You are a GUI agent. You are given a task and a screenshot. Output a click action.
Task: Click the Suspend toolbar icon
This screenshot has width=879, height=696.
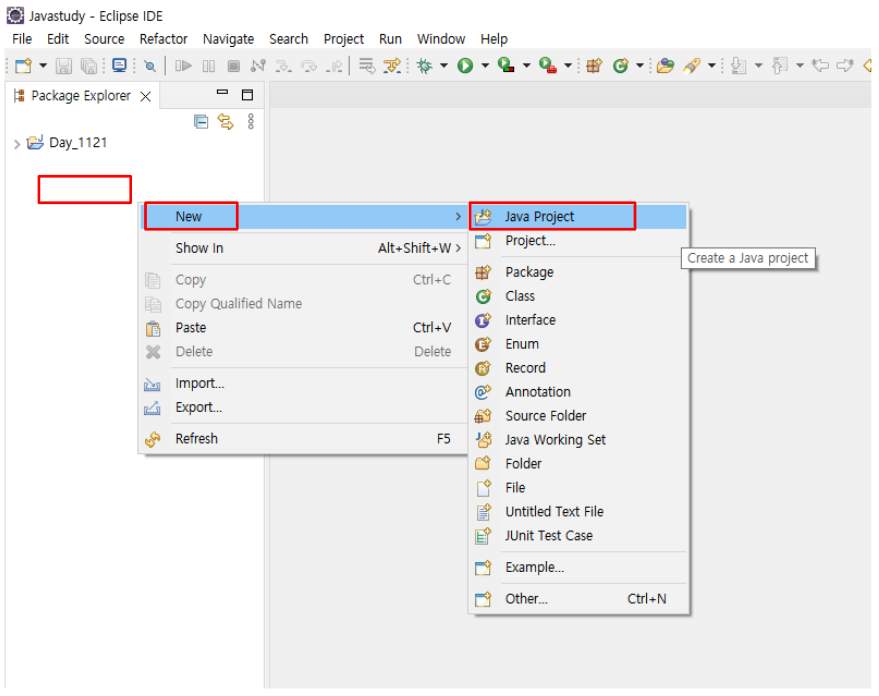pos(209,66)
